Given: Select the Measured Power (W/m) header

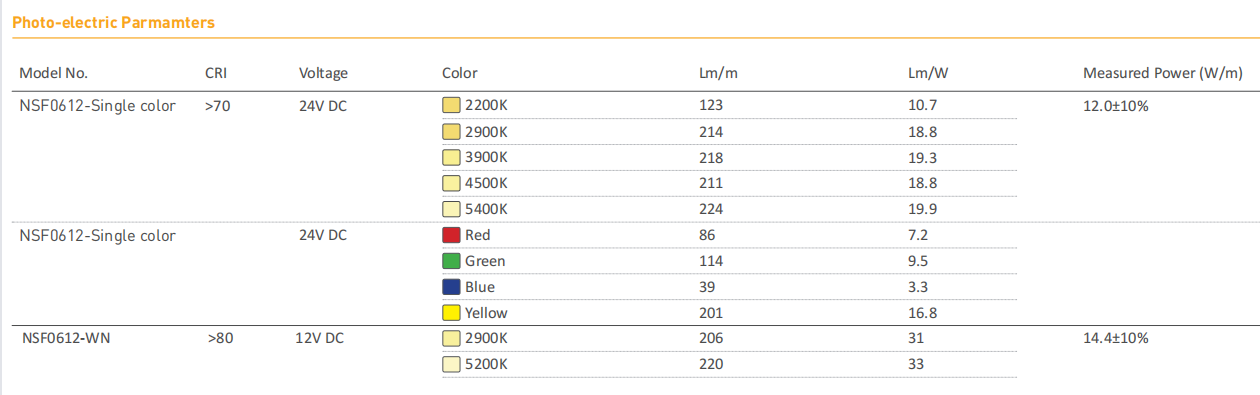Looking at the screenshot, I should 1163,73.
